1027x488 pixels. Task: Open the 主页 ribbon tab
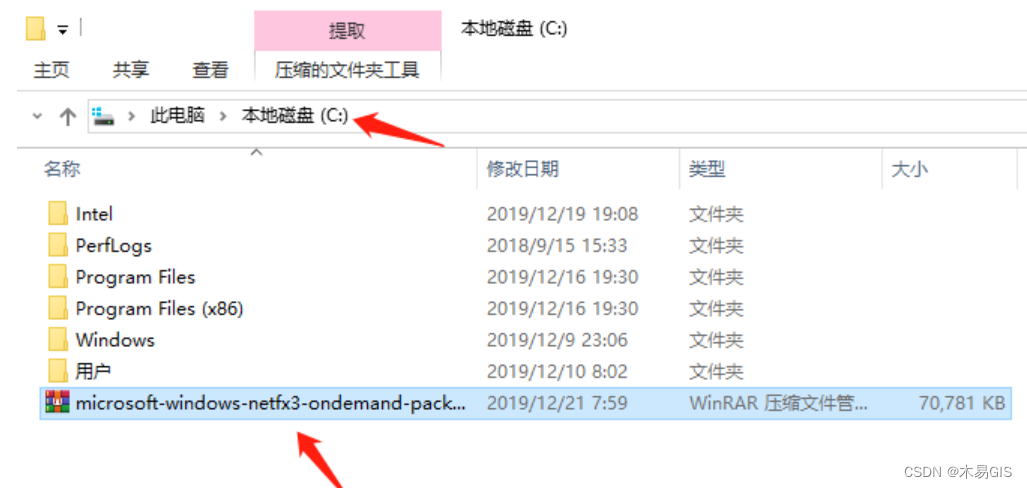point(51,70)
